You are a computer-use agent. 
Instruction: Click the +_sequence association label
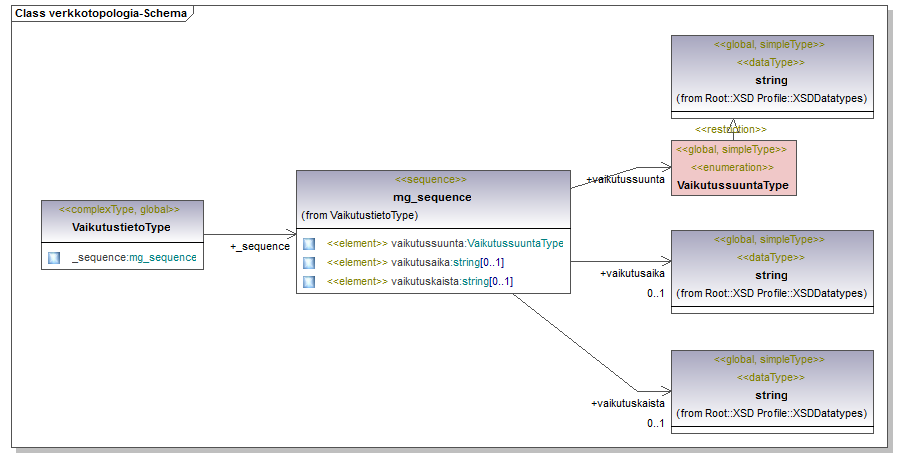click(259, 246)
